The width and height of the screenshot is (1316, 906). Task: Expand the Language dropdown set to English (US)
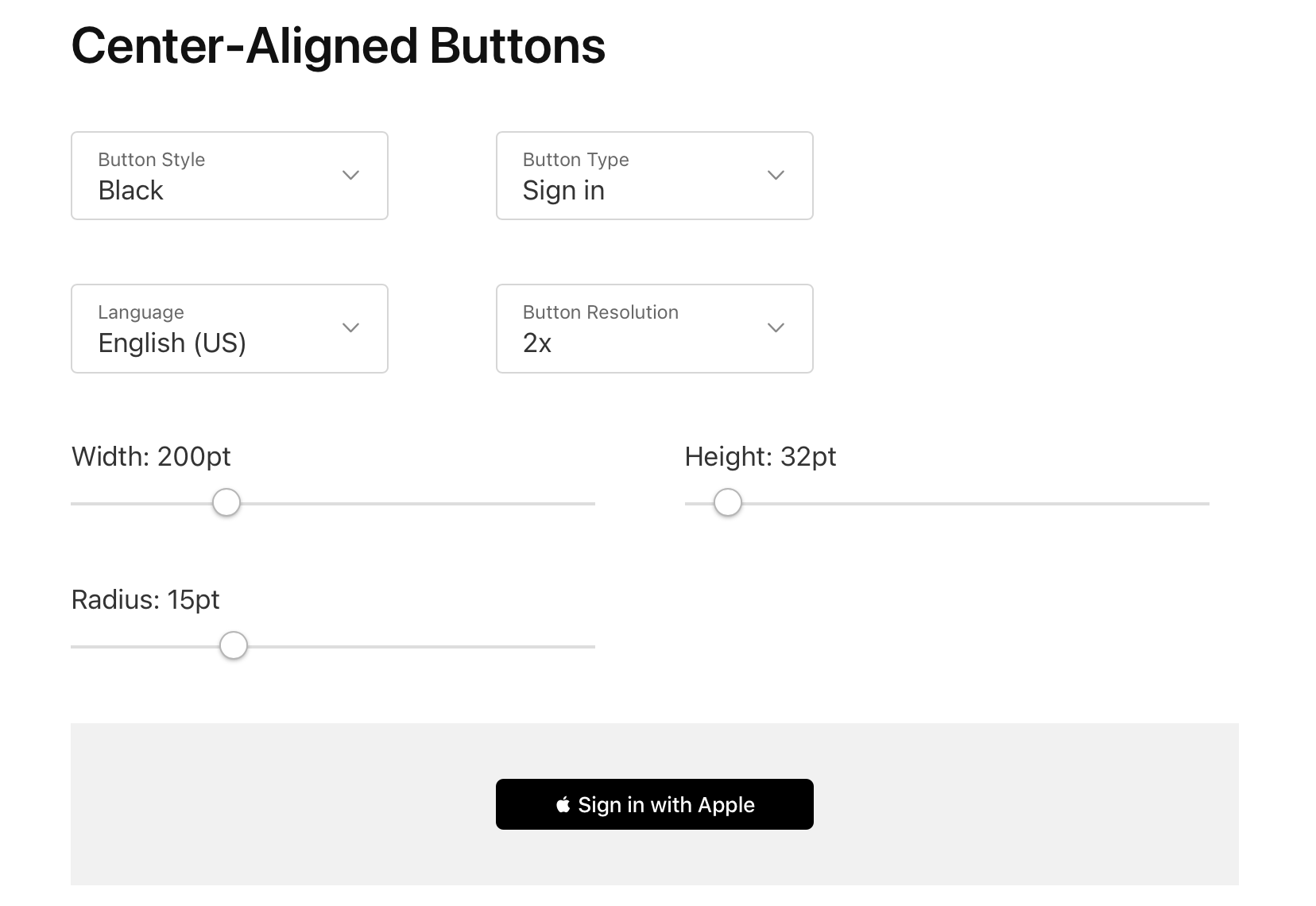[x=230, y=328]
